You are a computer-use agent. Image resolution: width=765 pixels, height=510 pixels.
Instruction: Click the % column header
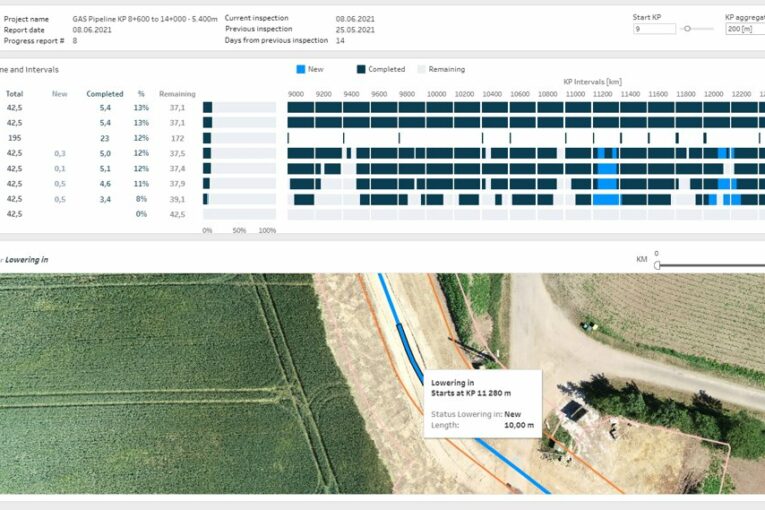coord(141,94)
